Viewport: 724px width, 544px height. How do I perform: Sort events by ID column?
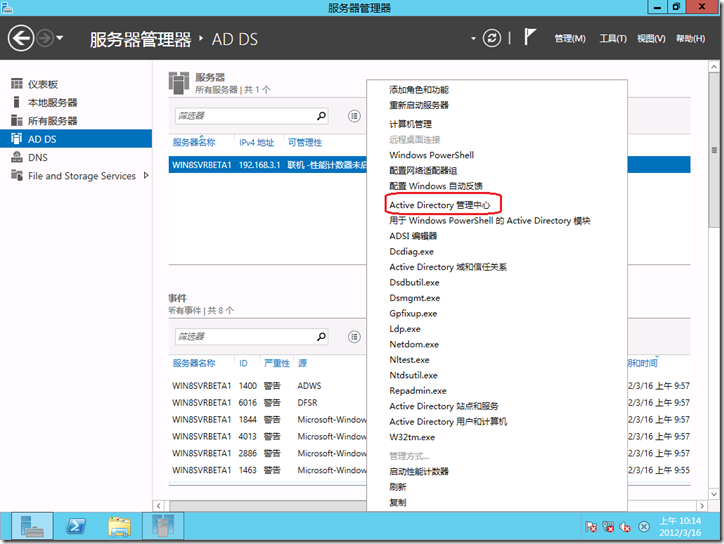point(243,363)
